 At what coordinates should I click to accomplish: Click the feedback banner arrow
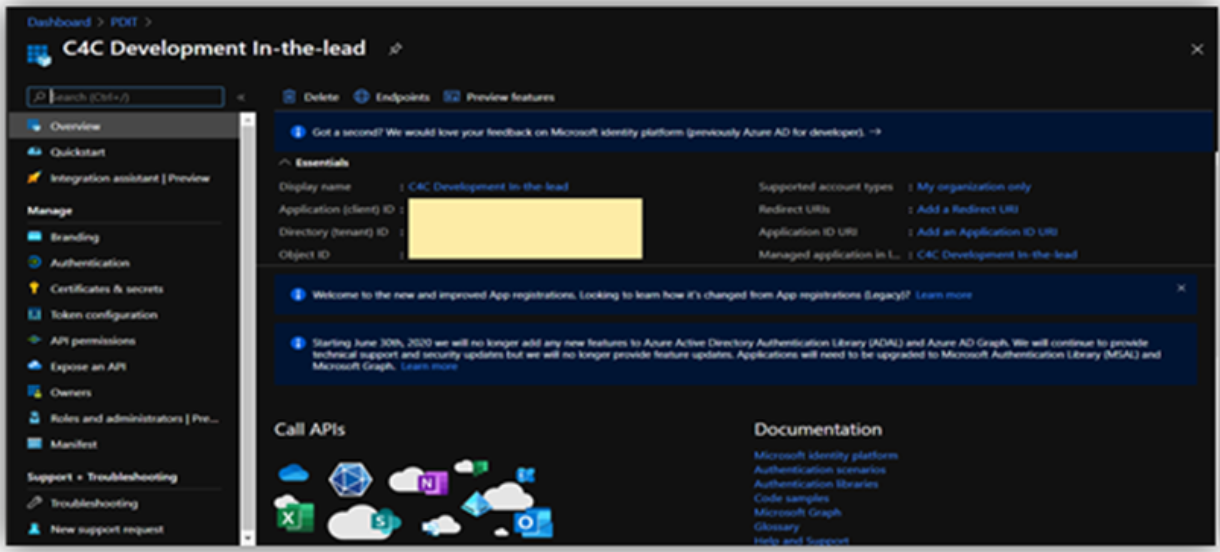tap(875, 132)
